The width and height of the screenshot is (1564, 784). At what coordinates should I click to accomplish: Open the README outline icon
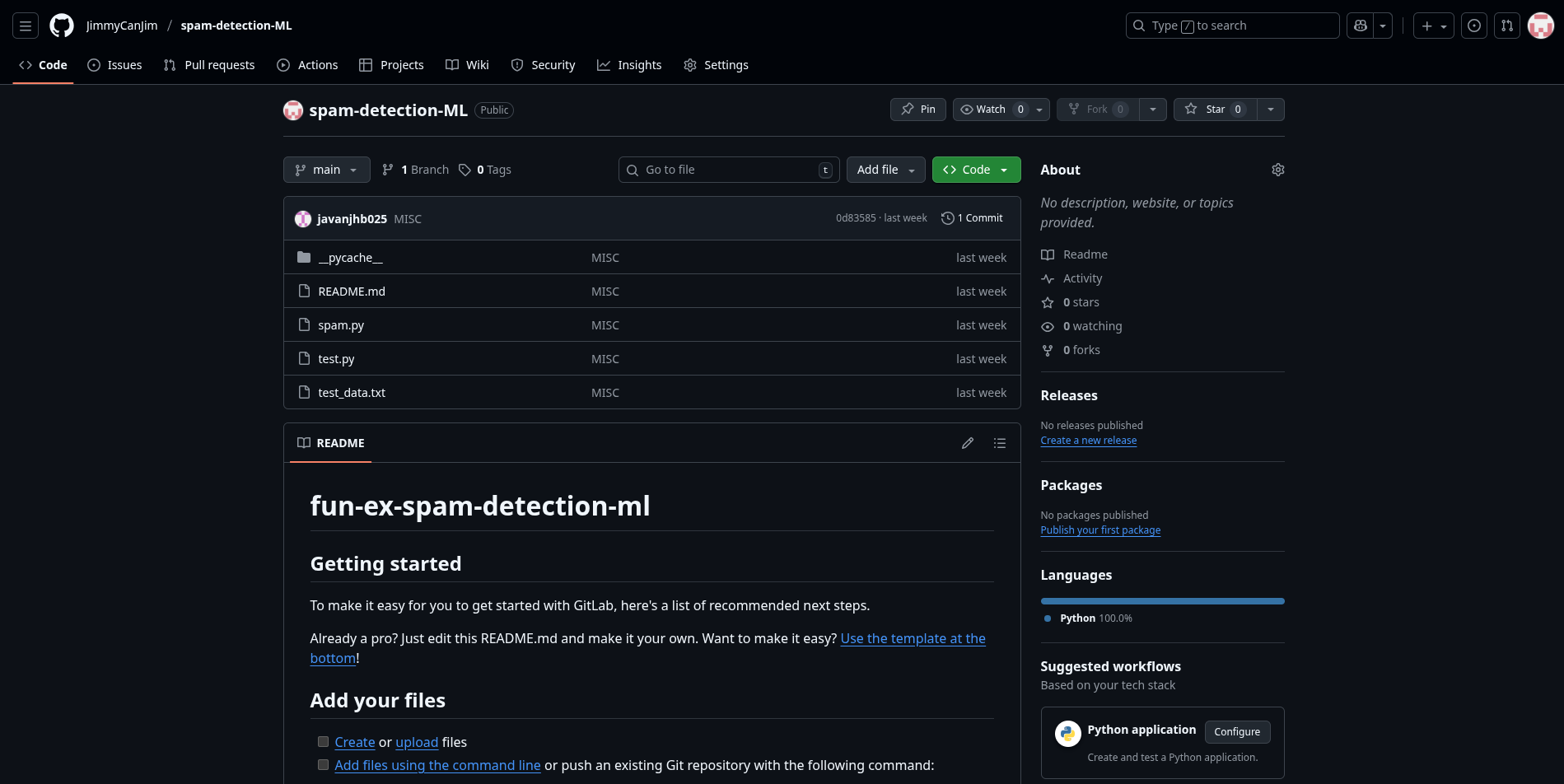coord(999,443)
